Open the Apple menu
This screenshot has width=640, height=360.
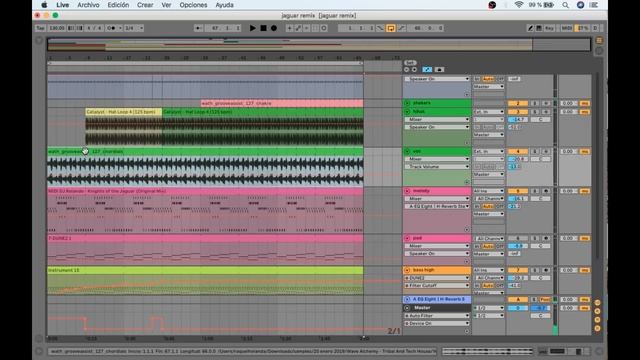[x=44, y=5]
